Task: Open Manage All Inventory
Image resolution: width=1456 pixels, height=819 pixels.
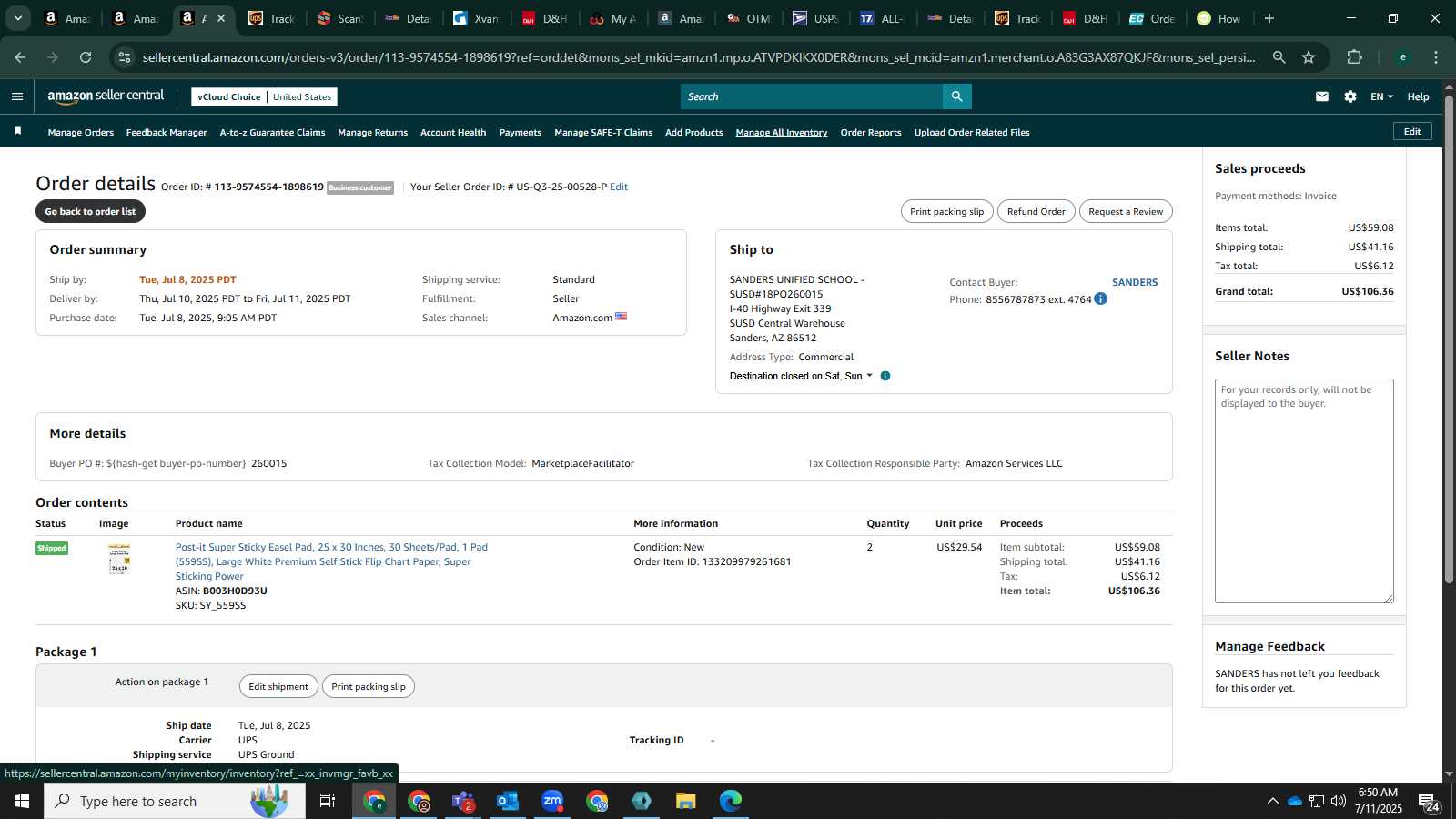Action: tap(782, 133)
